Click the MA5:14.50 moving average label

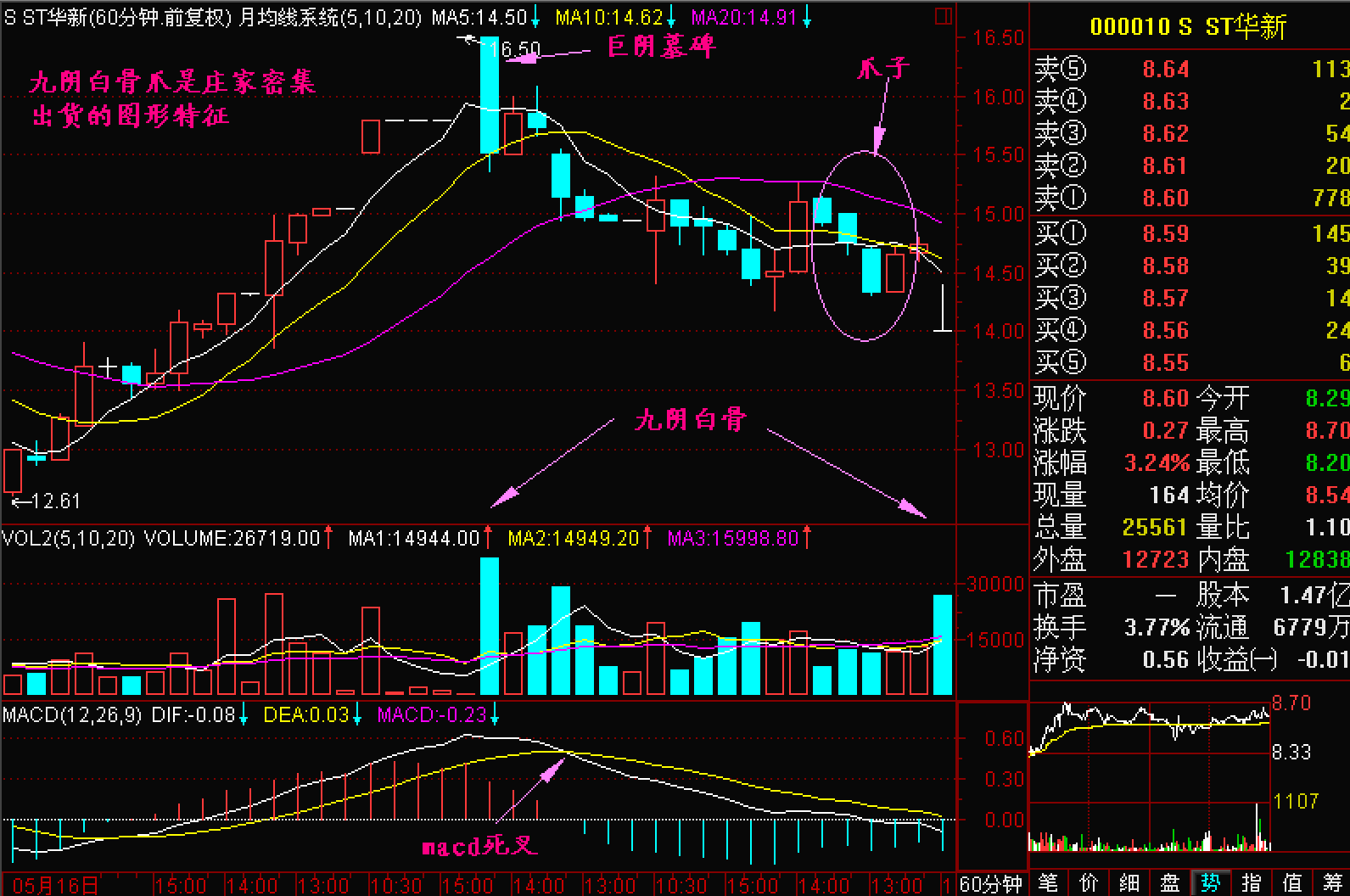tap(479, 17)
